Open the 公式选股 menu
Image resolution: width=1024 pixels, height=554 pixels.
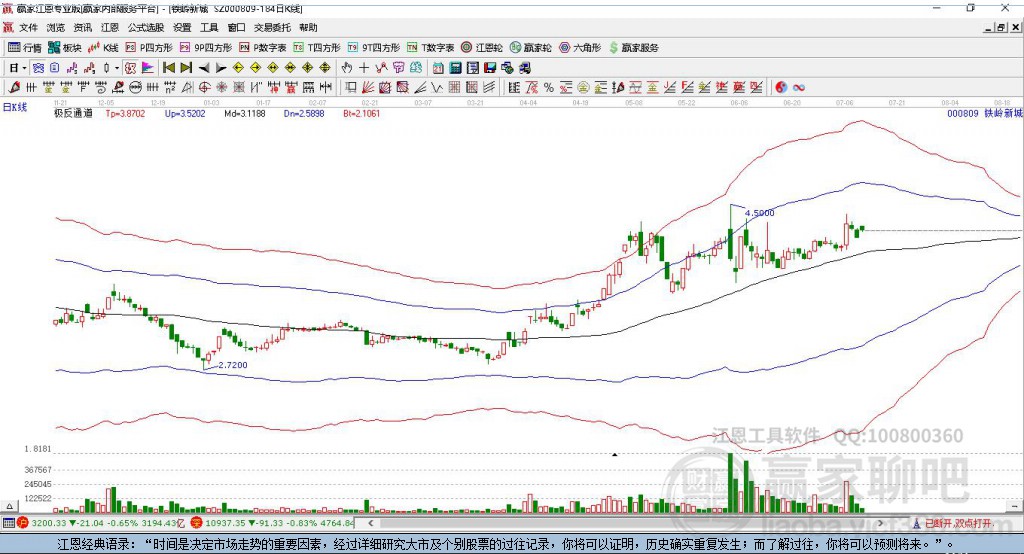(146, 27)
